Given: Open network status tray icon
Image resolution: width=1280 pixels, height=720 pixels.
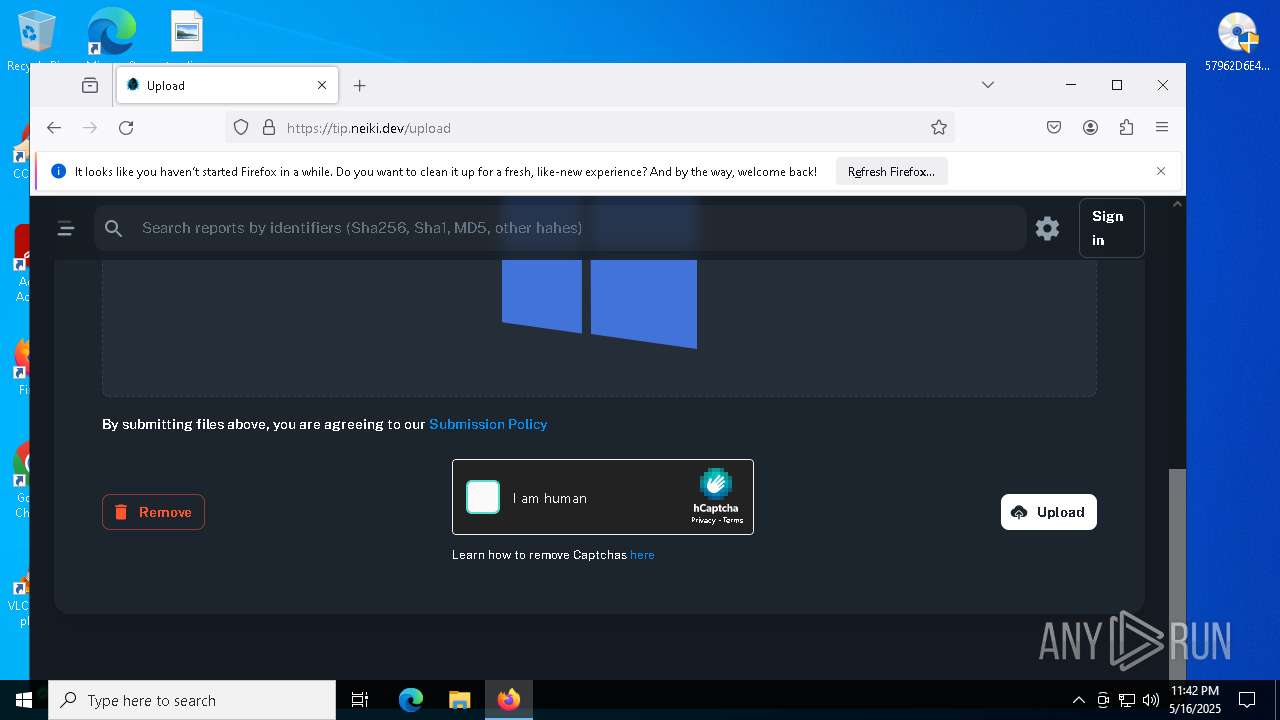Looking at the screenshot, I should tap(1127, 700).
